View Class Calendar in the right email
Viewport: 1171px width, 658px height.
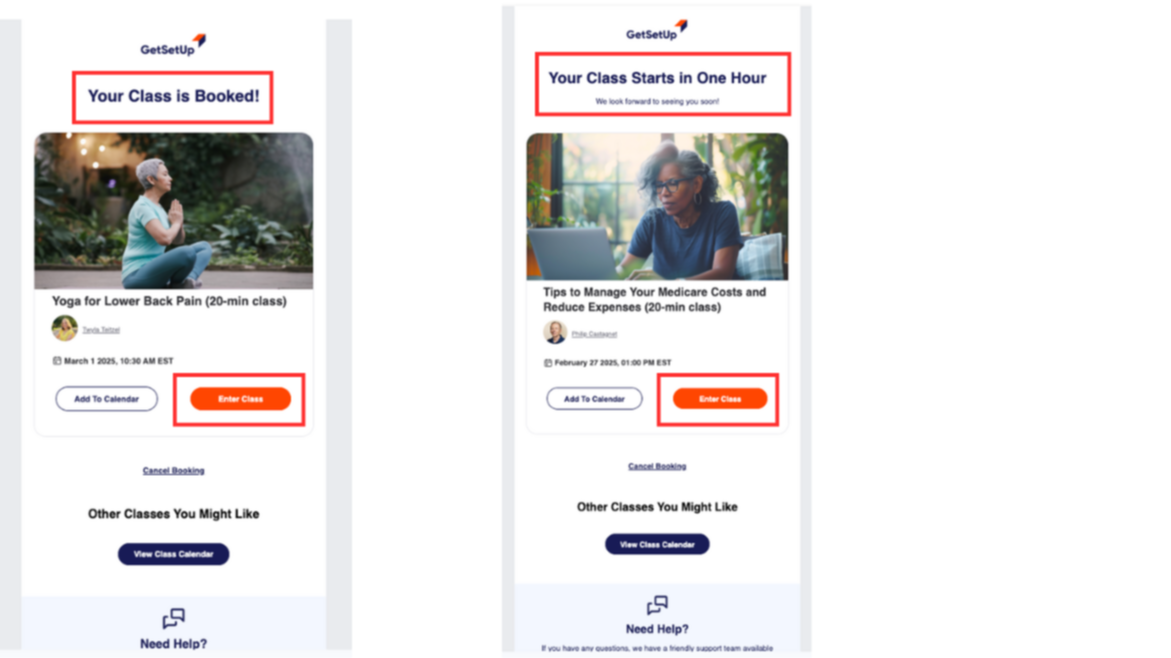click(657, 544)
